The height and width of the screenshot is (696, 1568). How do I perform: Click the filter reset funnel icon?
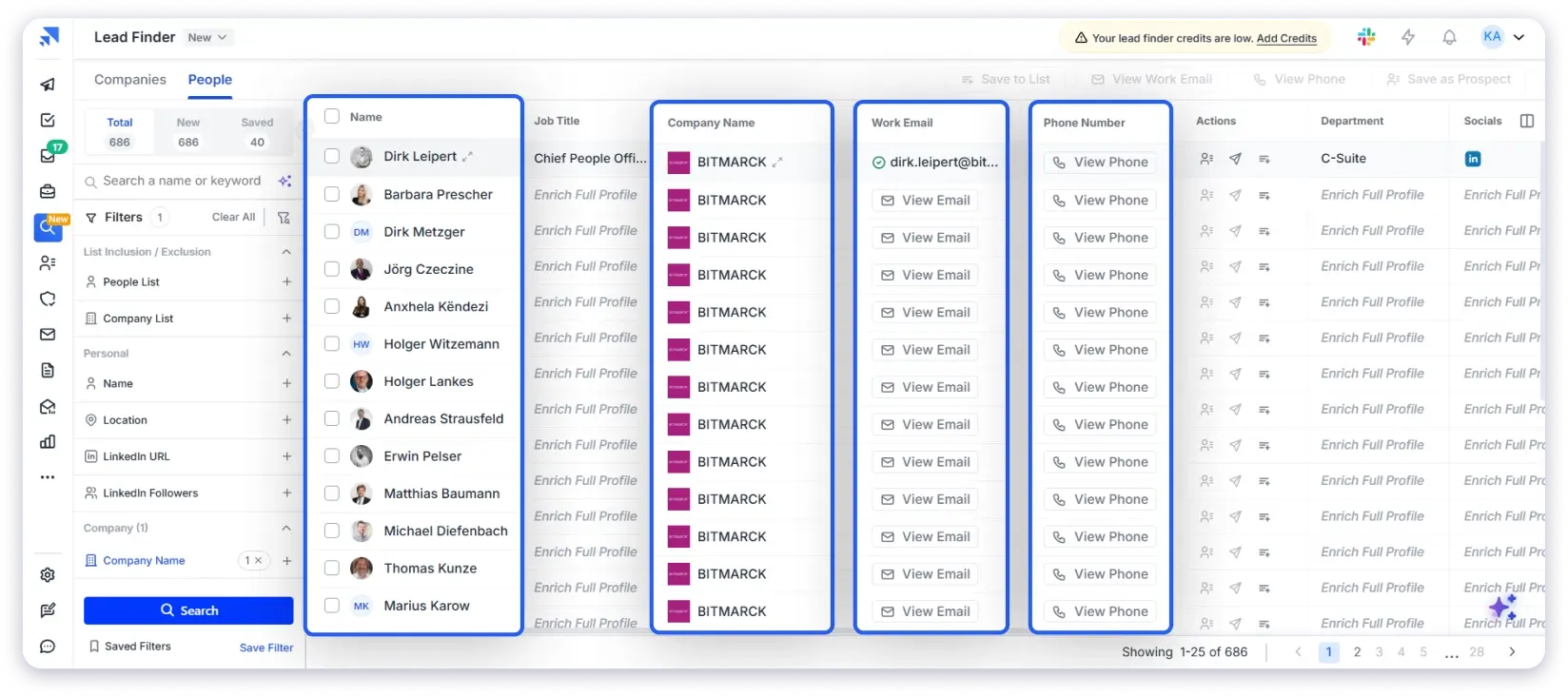pos(284,218)
